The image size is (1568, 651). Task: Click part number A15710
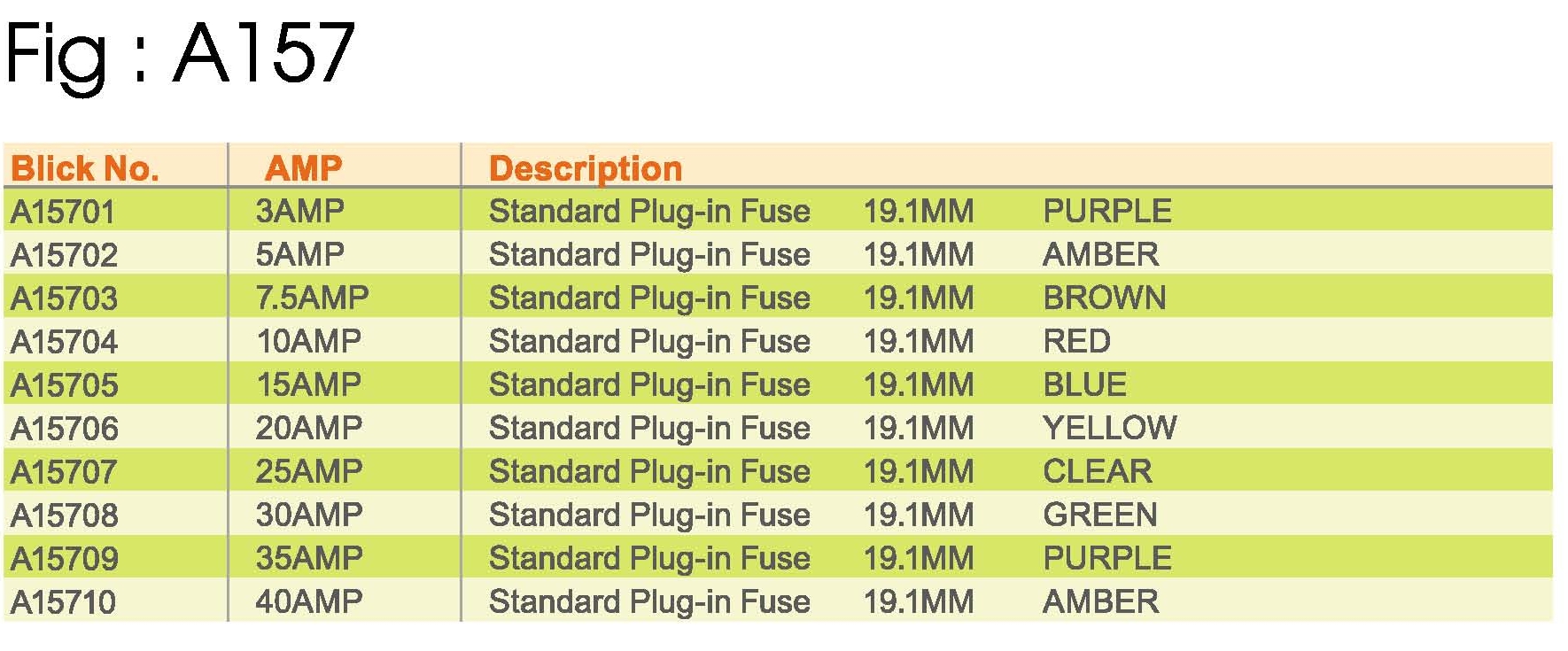click(63, 602)
